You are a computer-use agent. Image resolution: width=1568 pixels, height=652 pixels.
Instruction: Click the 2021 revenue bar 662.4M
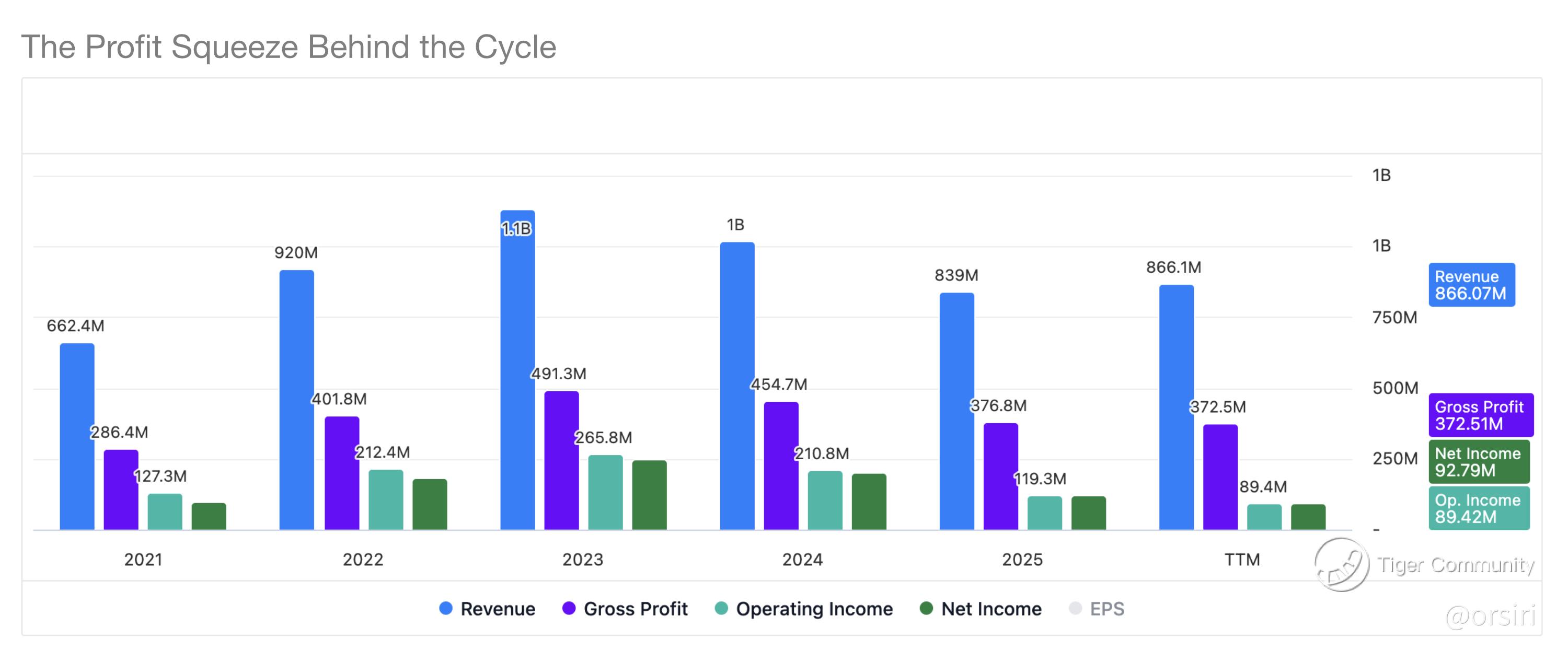tap(77, 437)
